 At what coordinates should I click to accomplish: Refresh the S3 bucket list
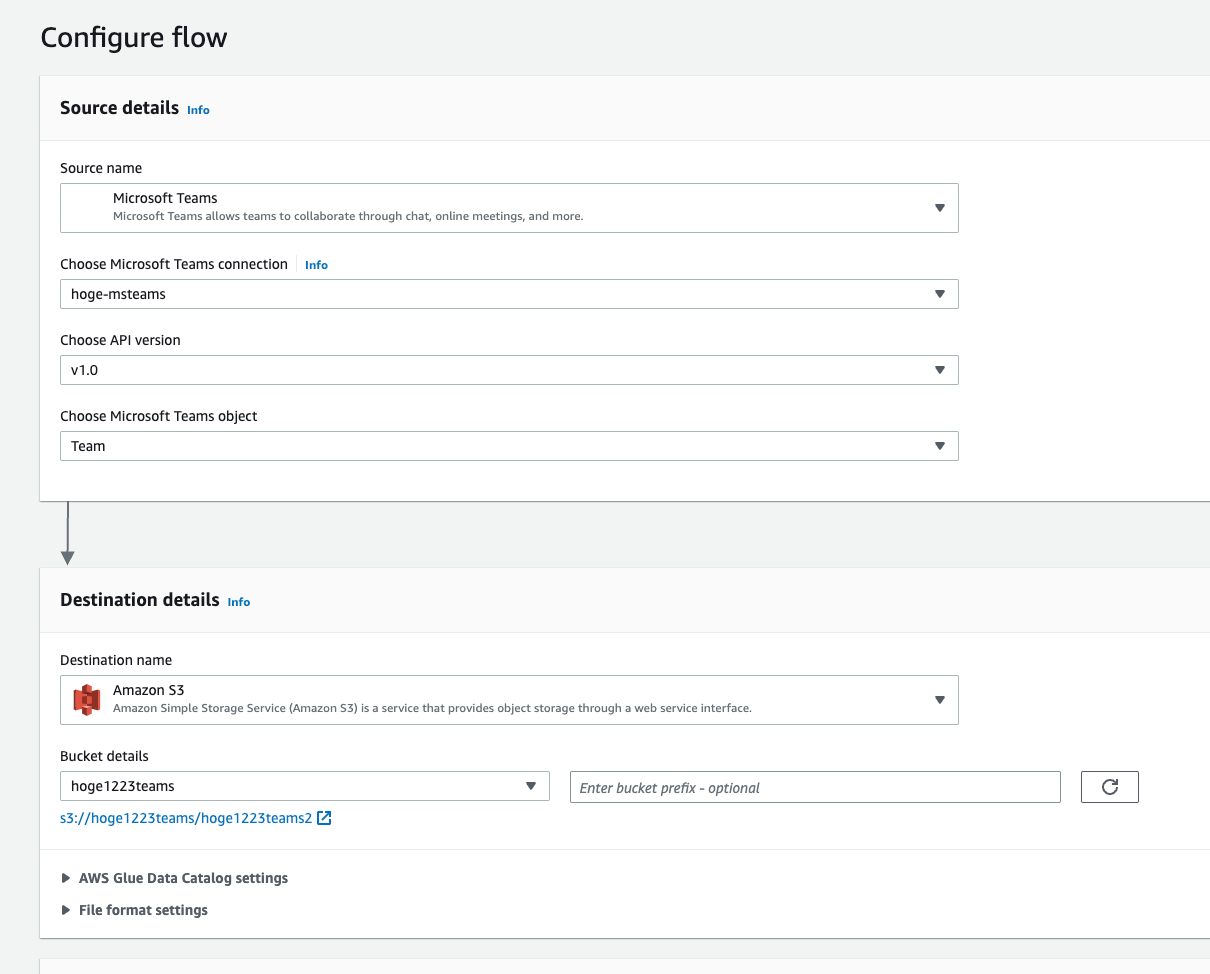click(1109, 787)
